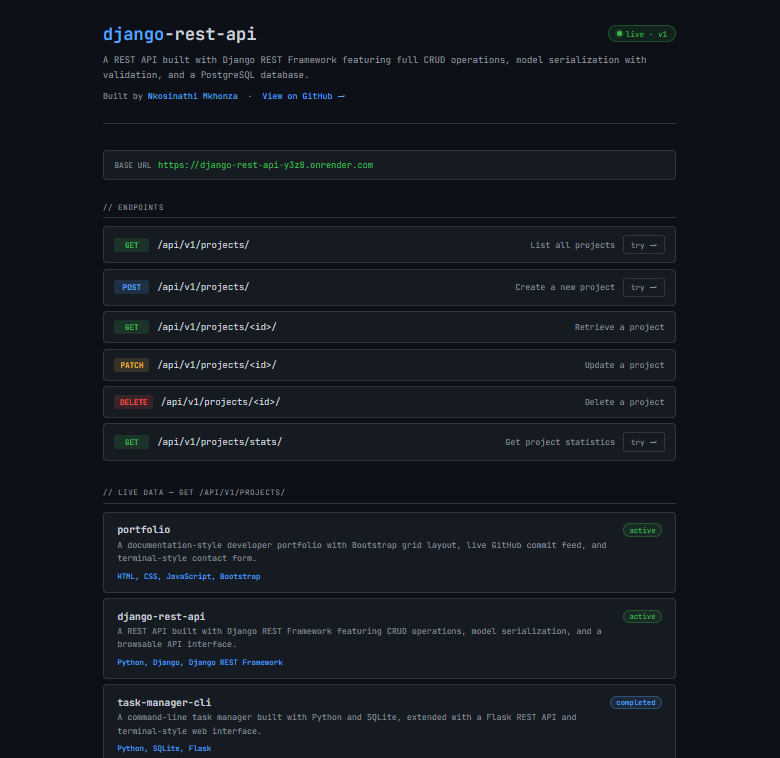Click the // ENDPOINTS section heading

point(133,207)
